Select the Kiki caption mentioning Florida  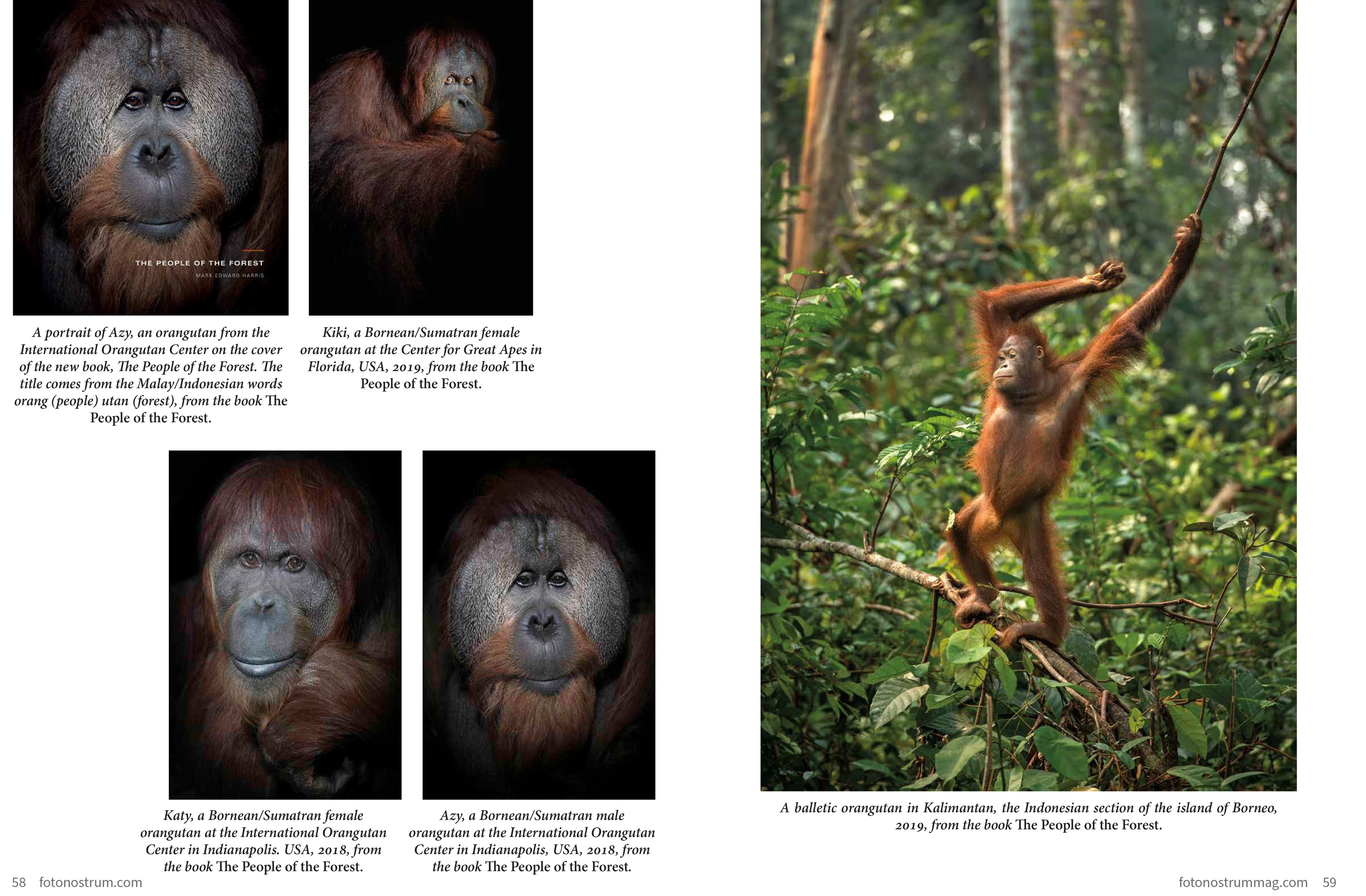pyautogui.click(x=421, y=358)
